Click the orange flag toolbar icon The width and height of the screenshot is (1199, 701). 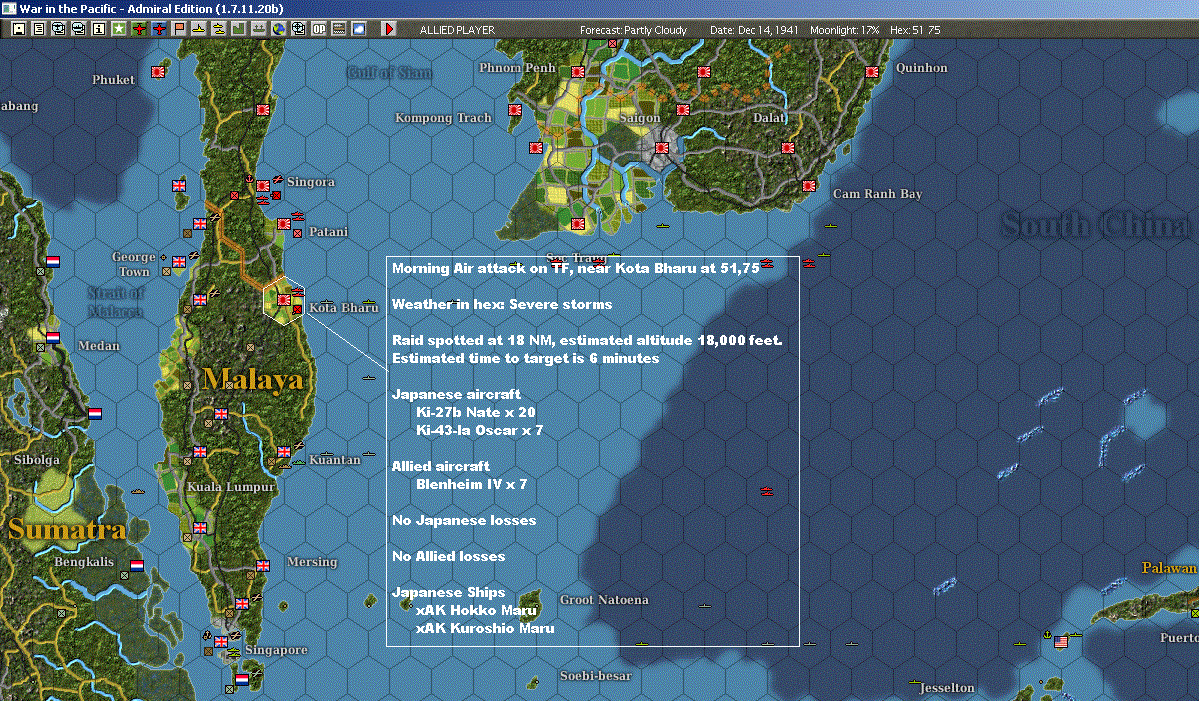coord(179,29)
